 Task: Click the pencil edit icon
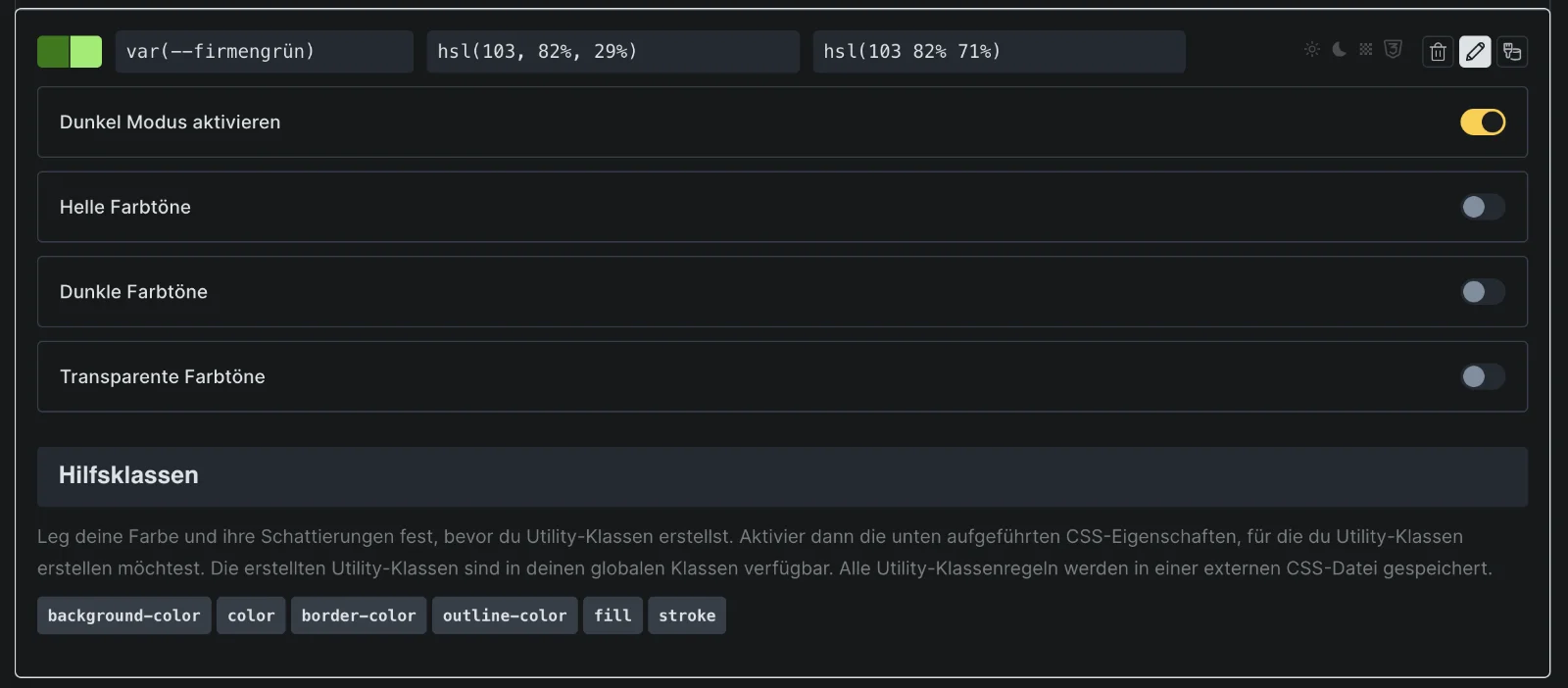1475,52
